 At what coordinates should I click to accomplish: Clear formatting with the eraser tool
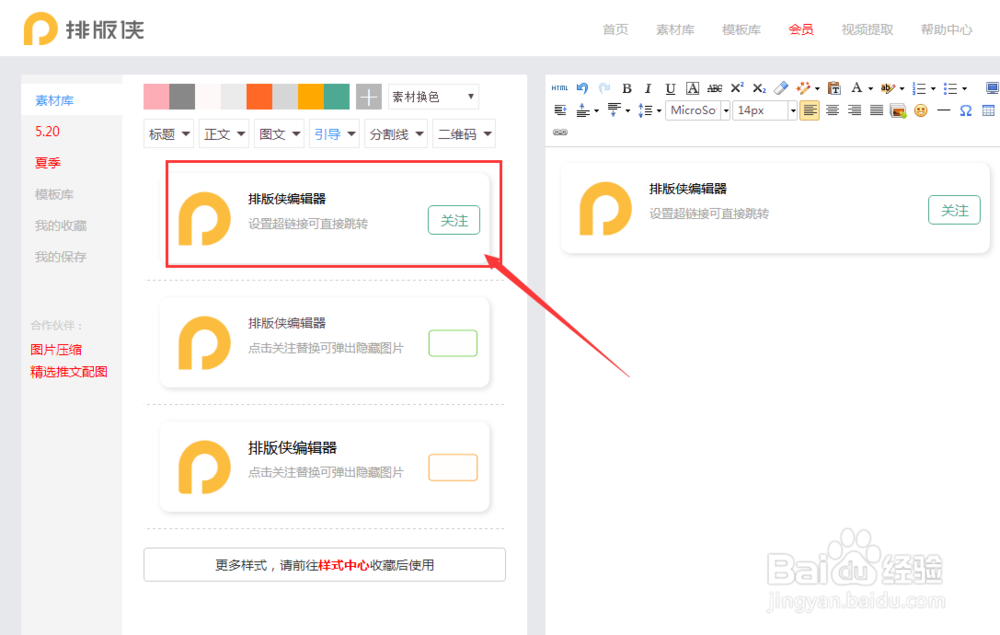coord(781,88)
